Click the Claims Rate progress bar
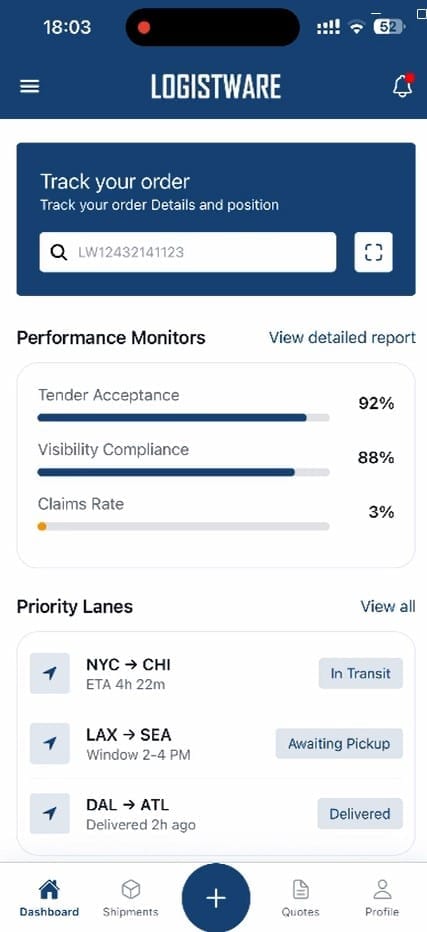This screenshot has height=932, width=427. pyautogui.click(x=183, y=526)
